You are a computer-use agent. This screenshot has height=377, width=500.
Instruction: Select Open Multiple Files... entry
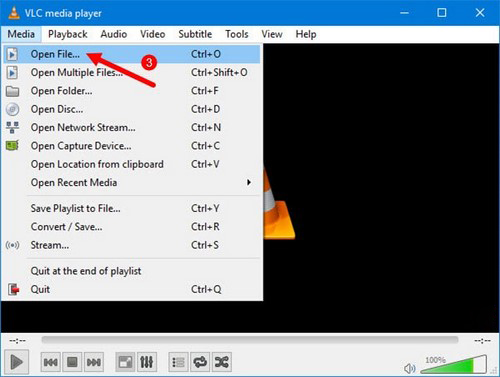(132, 72)
